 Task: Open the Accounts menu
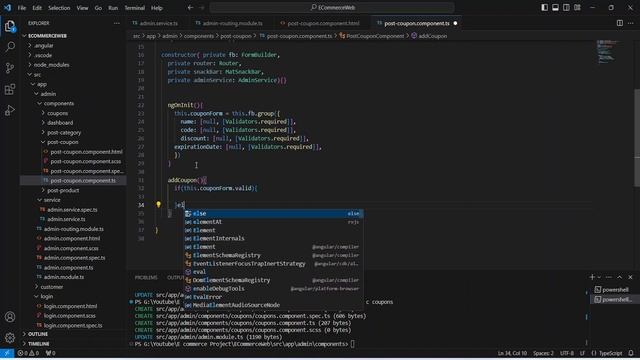point(10,317)
